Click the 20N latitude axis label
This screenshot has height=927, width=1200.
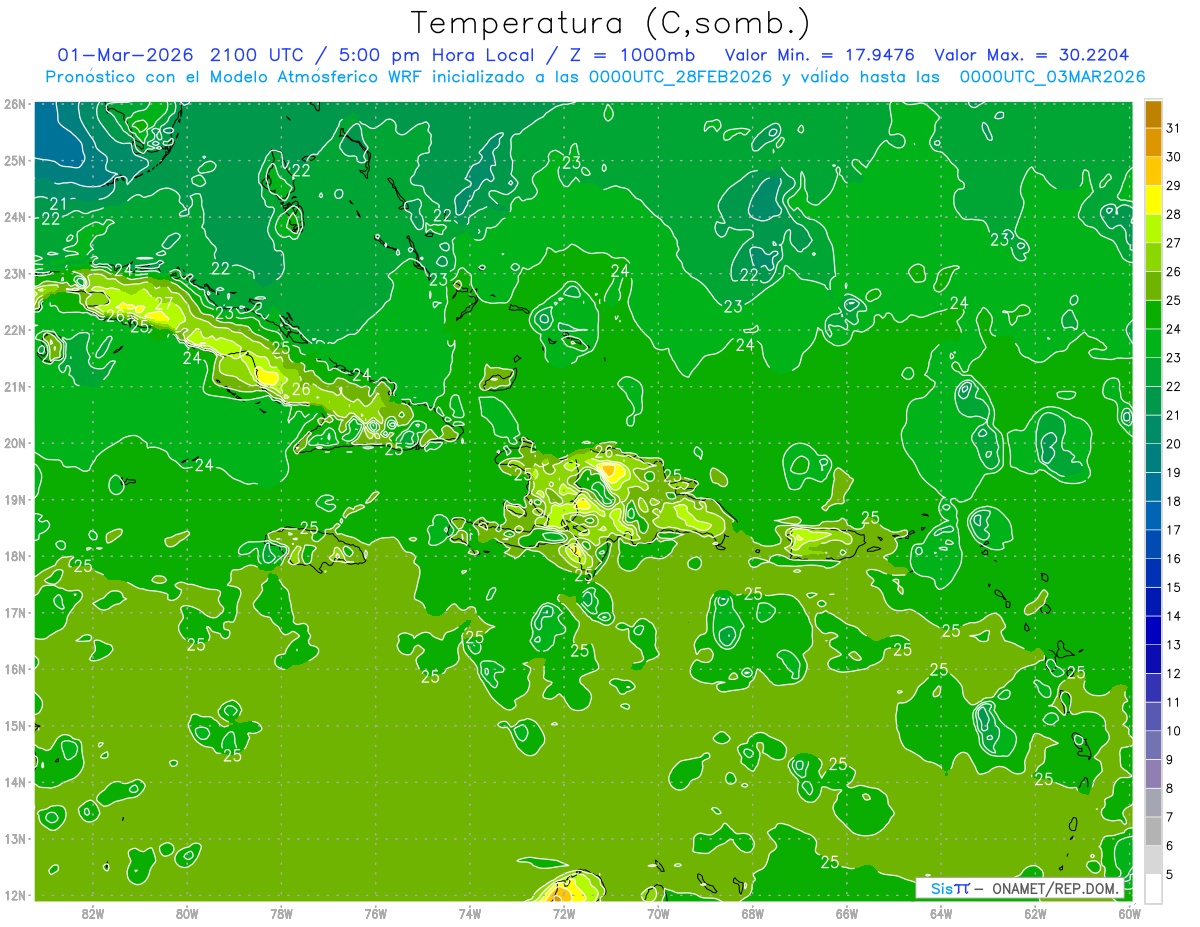(x=15, y=443)
